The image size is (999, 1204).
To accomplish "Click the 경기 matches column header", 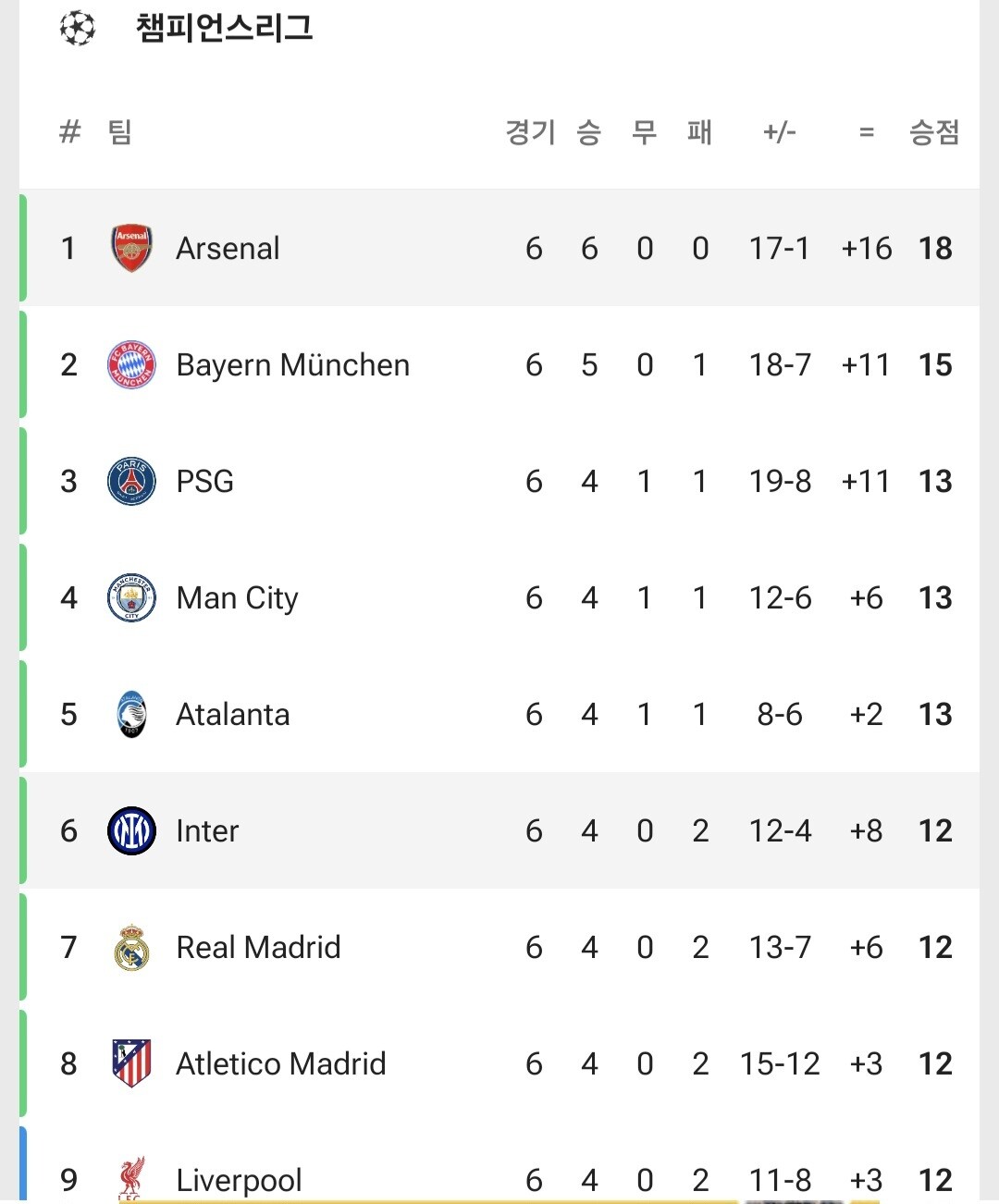I will 531,132.
